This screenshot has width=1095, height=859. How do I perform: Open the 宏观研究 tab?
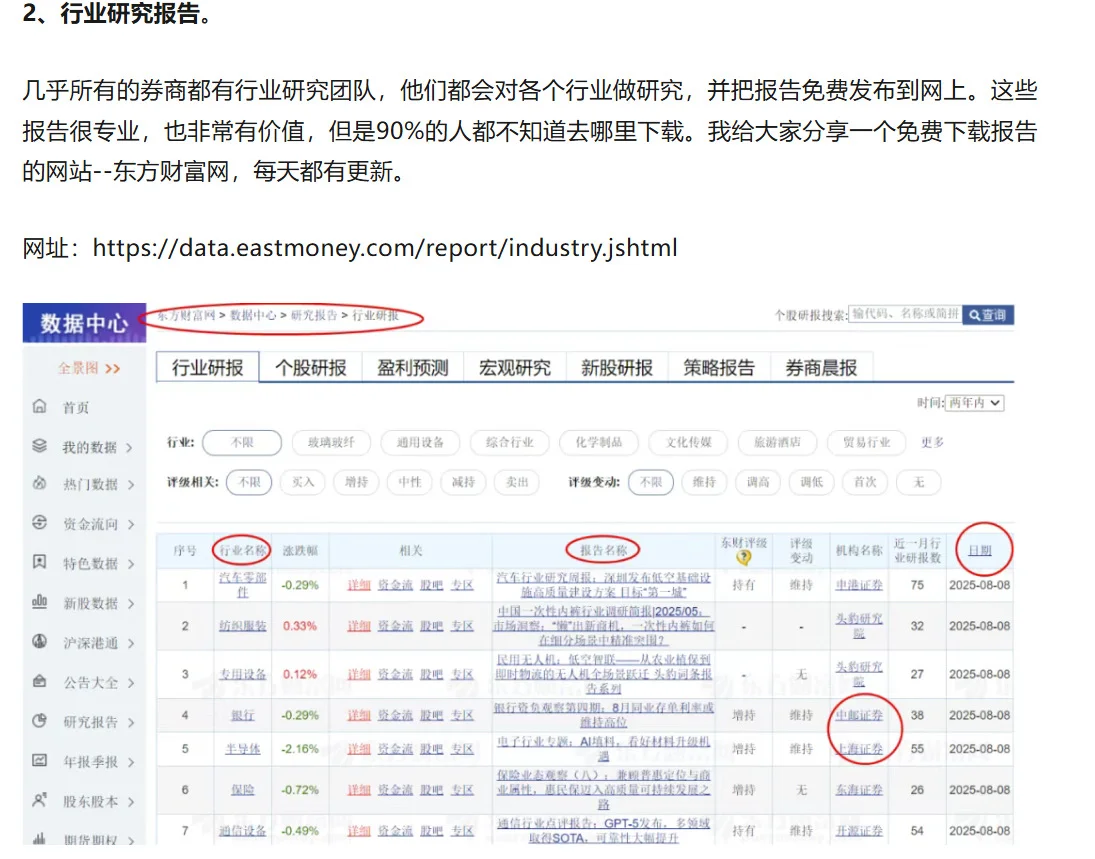click(x=515, y=367)
